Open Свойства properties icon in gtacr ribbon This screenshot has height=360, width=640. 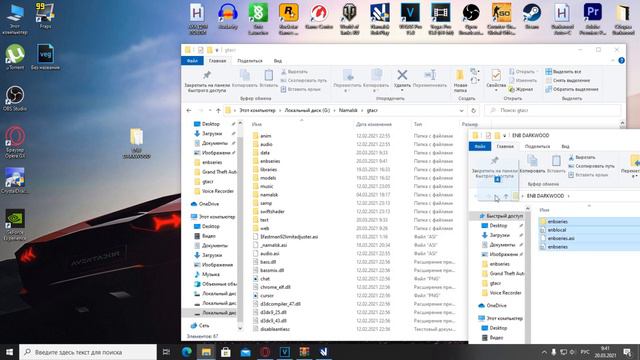[496, 75]
